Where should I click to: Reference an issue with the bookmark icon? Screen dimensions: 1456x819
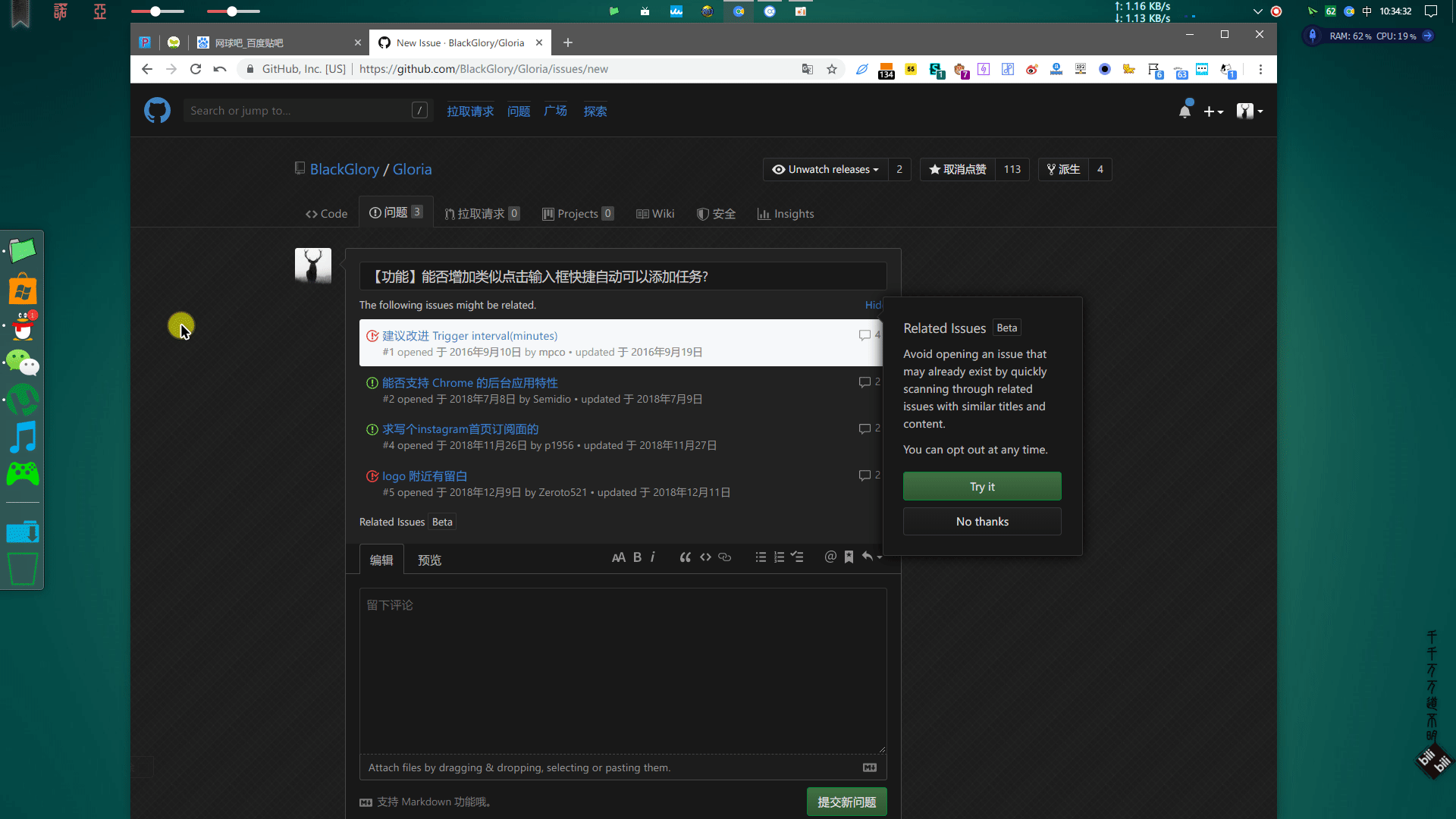(849, 557)
